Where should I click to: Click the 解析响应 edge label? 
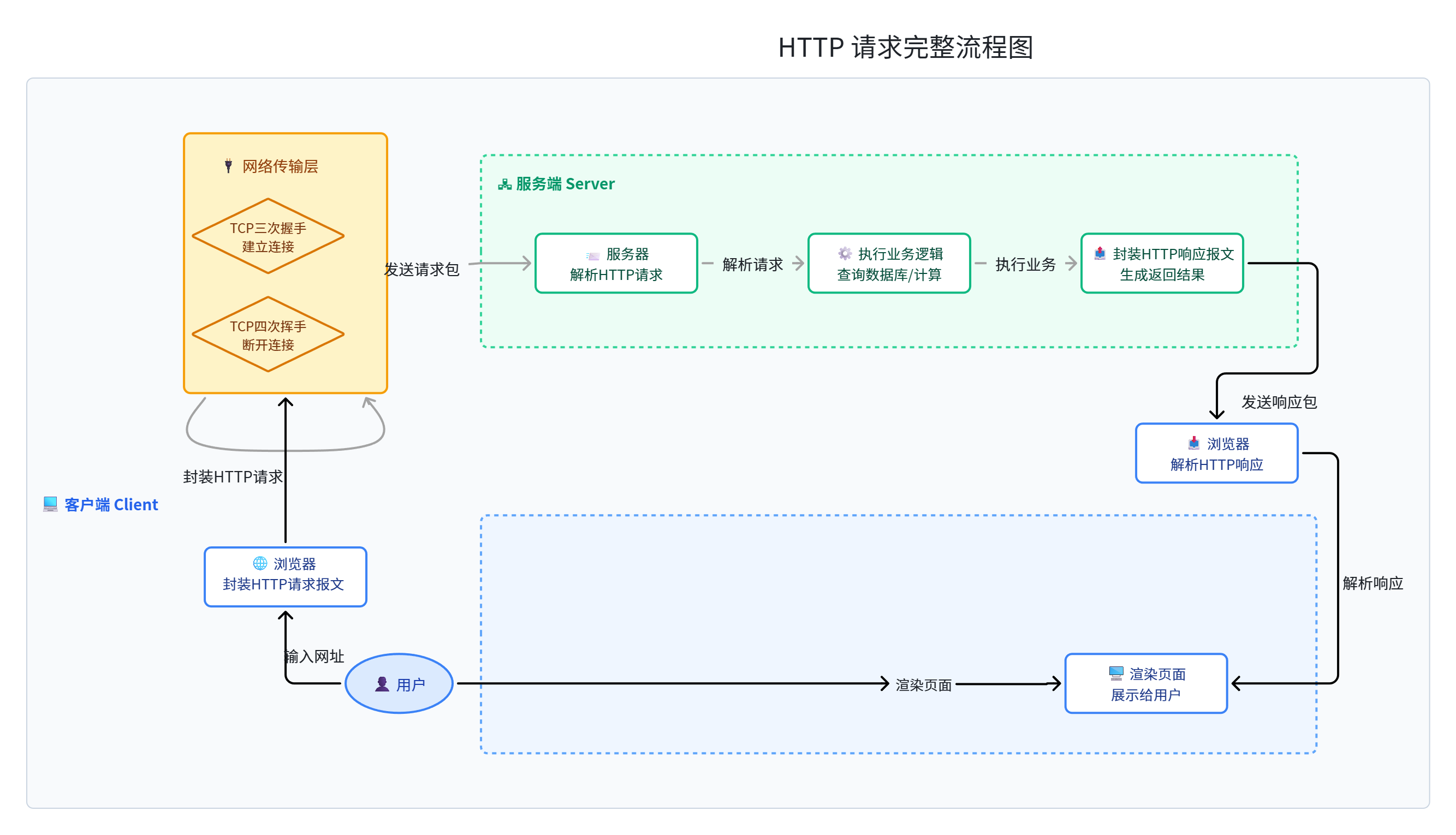pos(1373,583)
